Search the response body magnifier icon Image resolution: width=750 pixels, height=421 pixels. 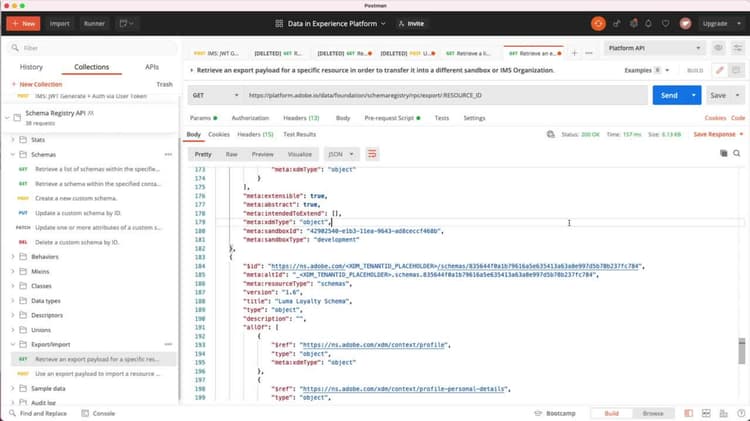click(x=737, y=153)
